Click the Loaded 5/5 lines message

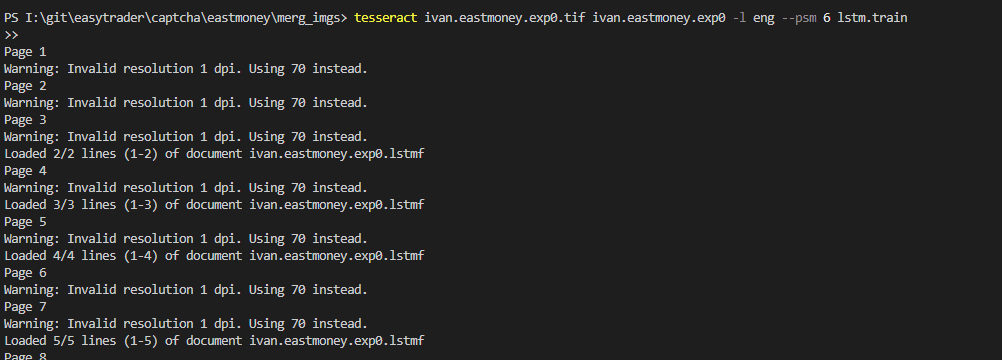tap(214, 340)
